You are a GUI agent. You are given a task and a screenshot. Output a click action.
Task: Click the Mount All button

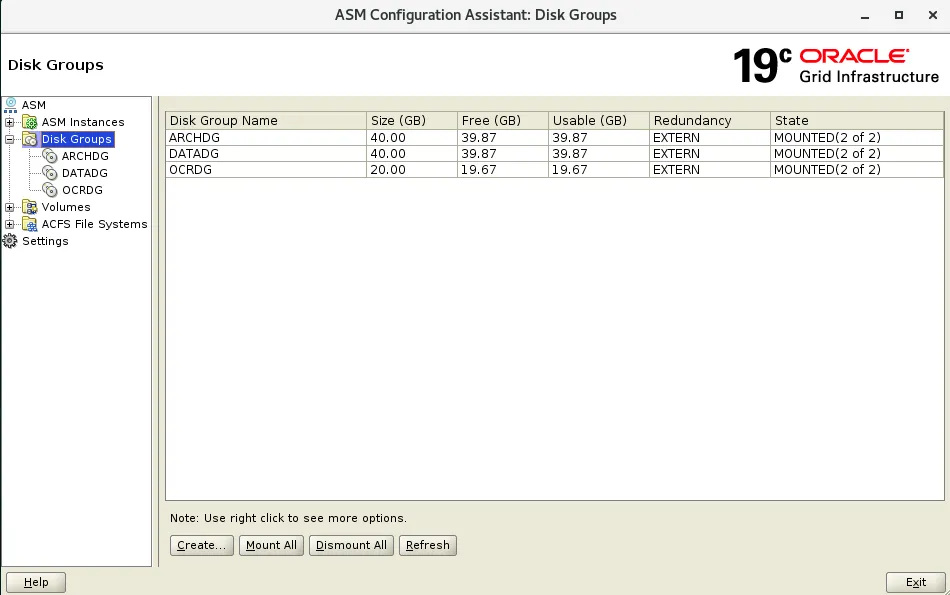(x=271, y=545)
